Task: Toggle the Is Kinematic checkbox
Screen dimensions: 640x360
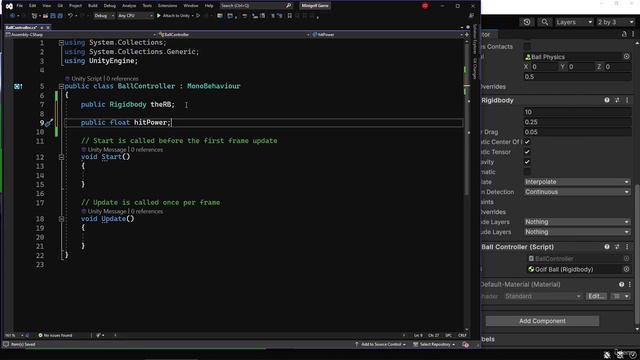Action: 527,172
